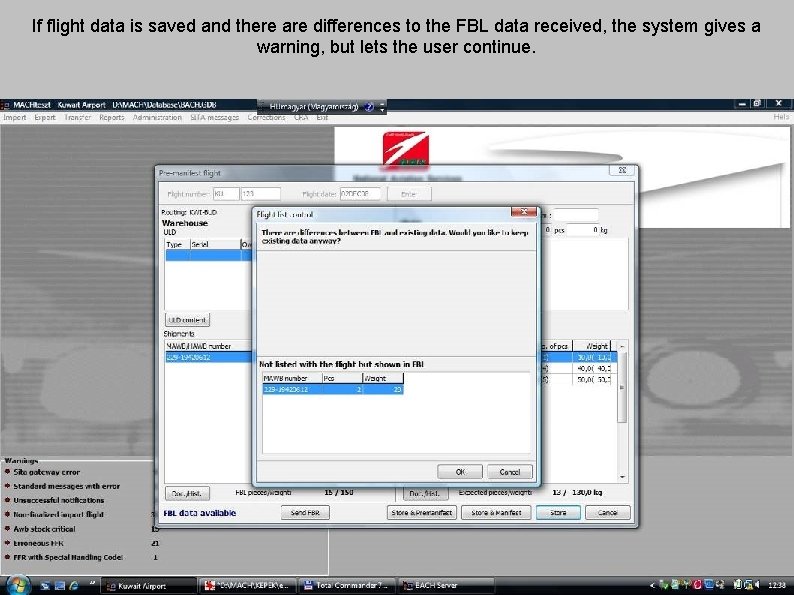The height and width of the screenshot is (595, 794).
Task: Click the language bar help icon
Action: click(369, 106)
